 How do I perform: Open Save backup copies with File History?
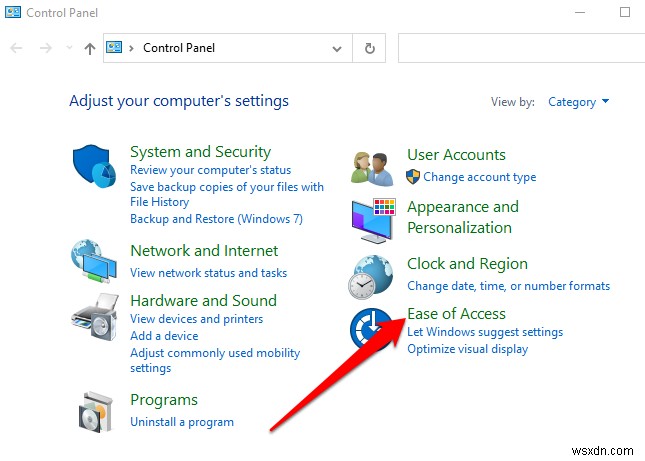[x=227, y=194]
